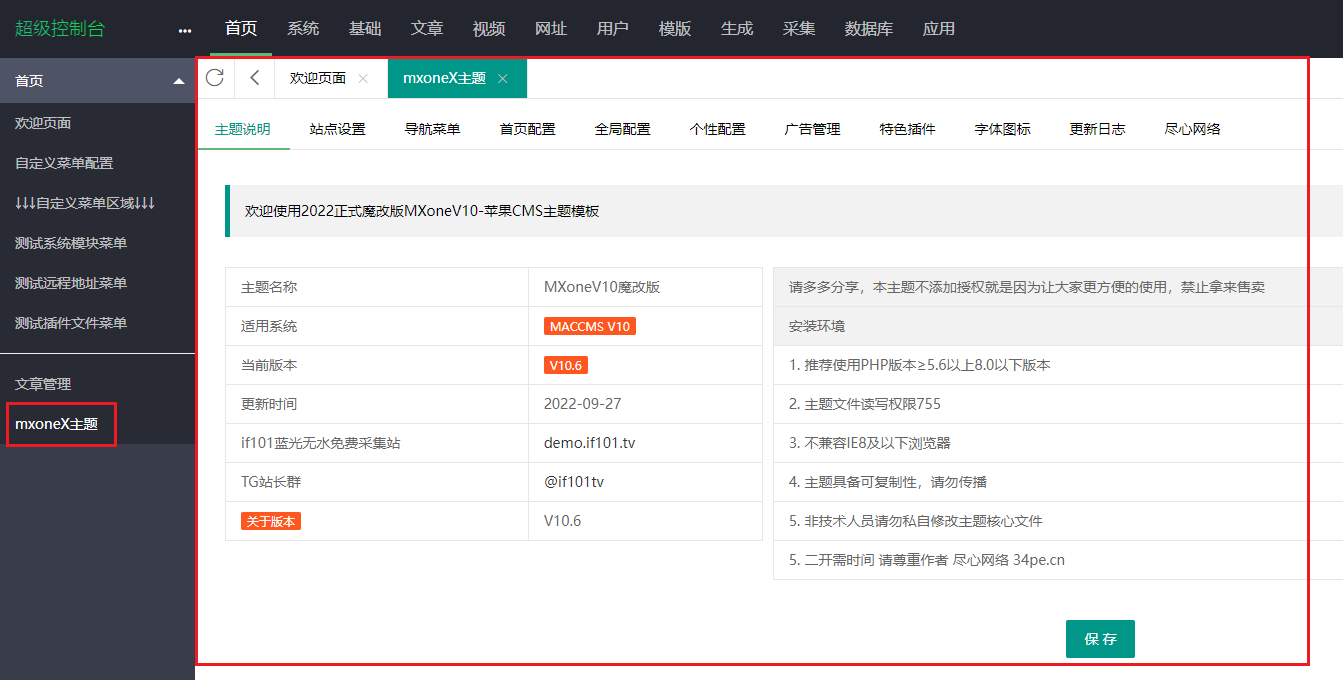Close the 欢迎页面 tab

click(363, 78)
